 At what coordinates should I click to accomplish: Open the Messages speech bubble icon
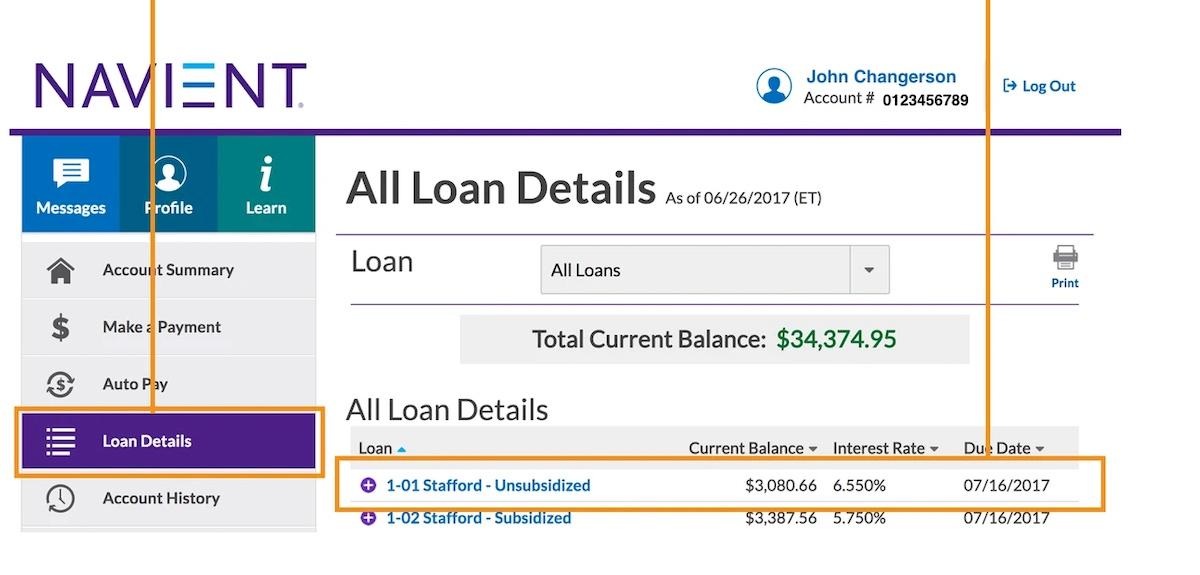coord(70,174)
